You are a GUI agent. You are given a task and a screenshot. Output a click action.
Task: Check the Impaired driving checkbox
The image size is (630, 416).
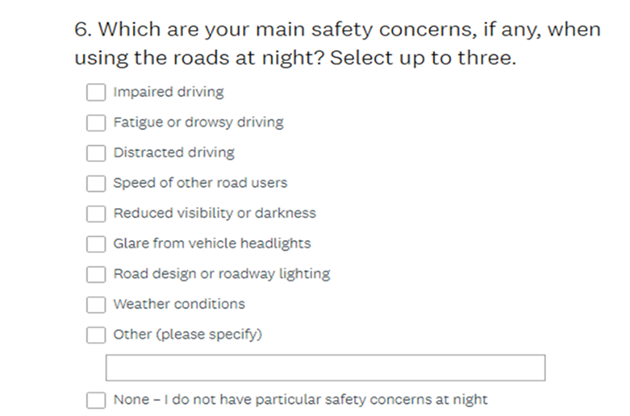pos(95,92)
